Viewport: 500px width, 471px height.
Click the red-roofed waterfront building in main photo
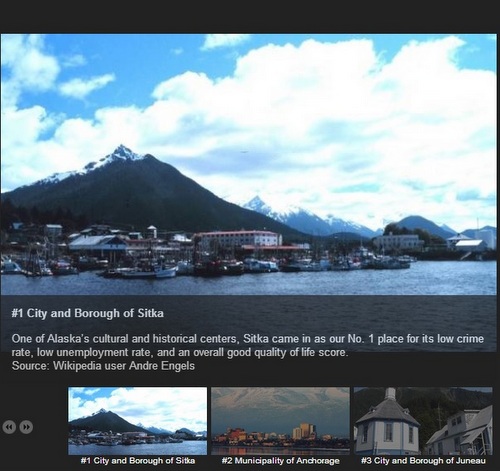pos(238,239)
